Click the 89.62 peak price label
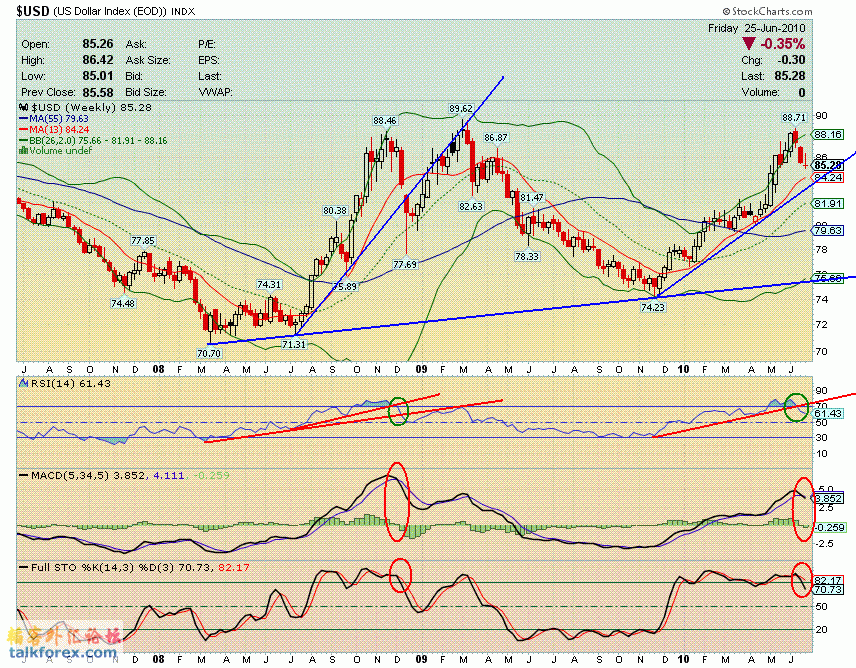 (x=460, y=108)
